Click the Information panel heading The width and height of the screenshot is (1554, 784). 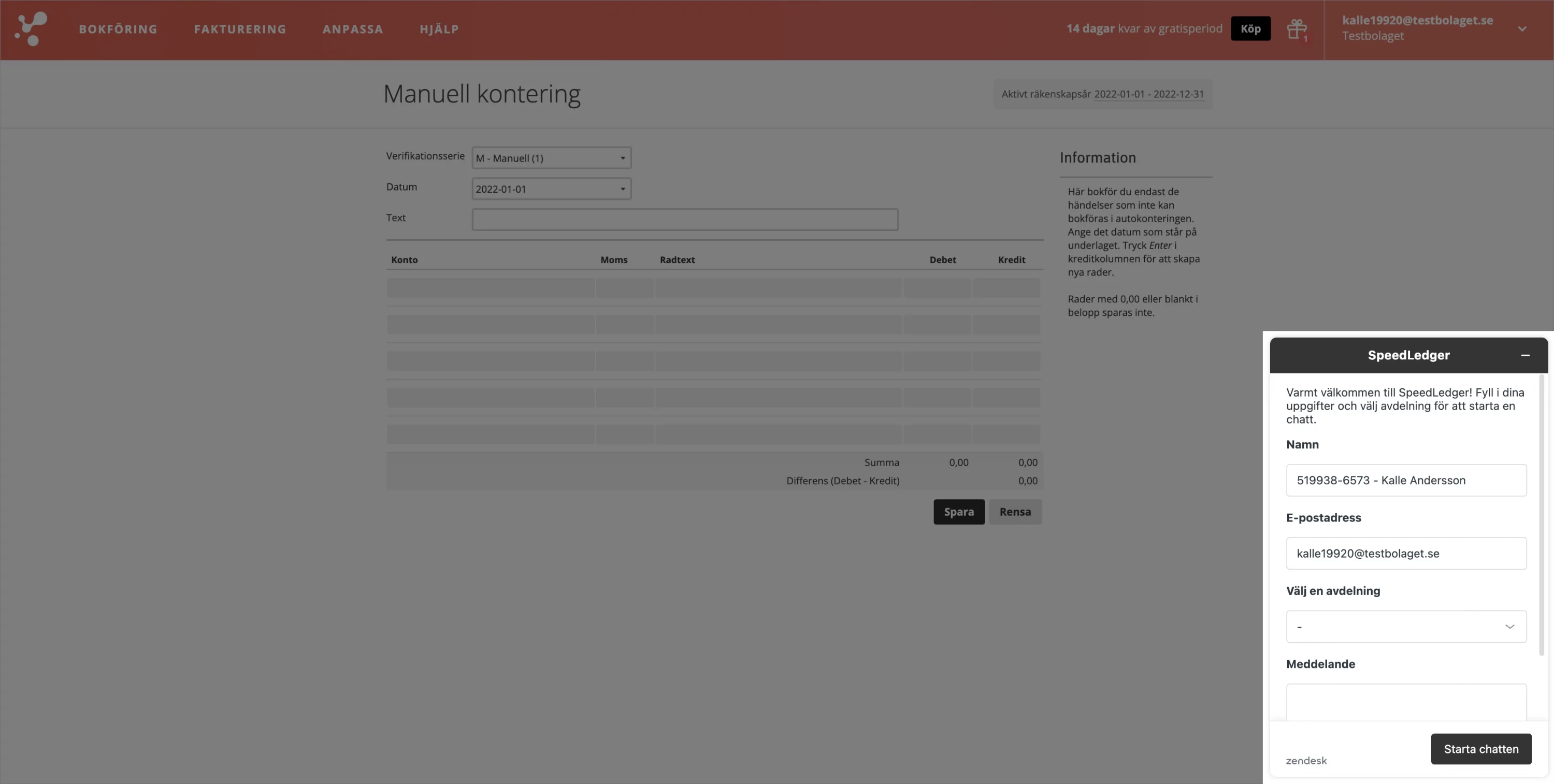pos(1097,158)
